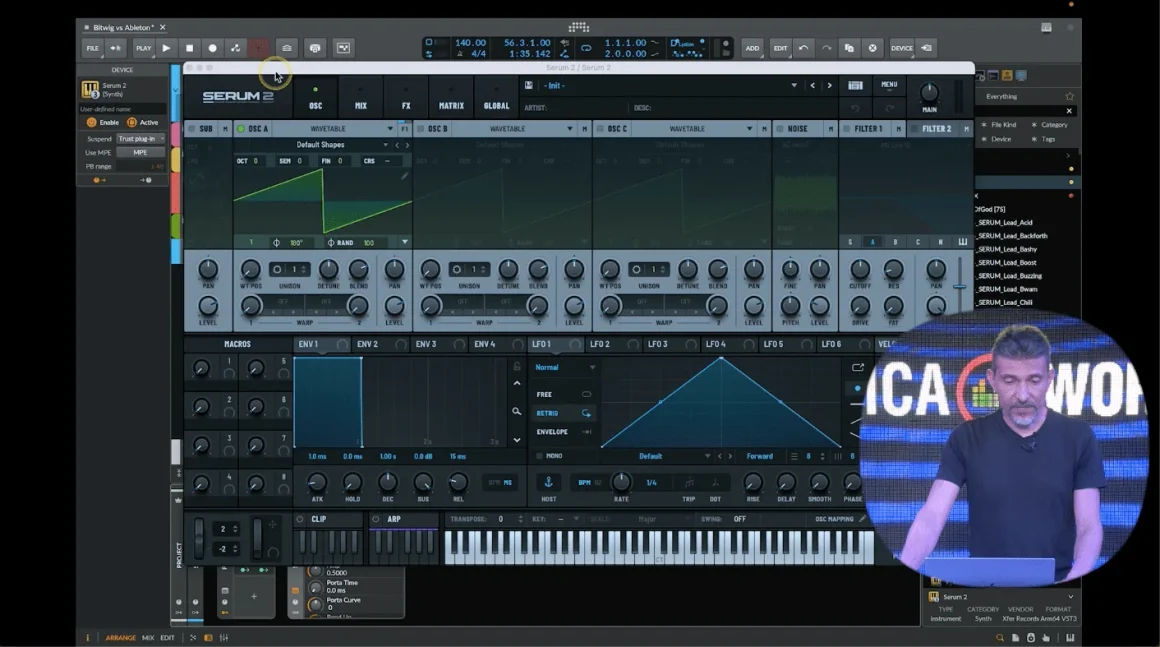Click the search magnifier icon beside the LFO display
1160x647 pixels.
[x=517, y=411]
